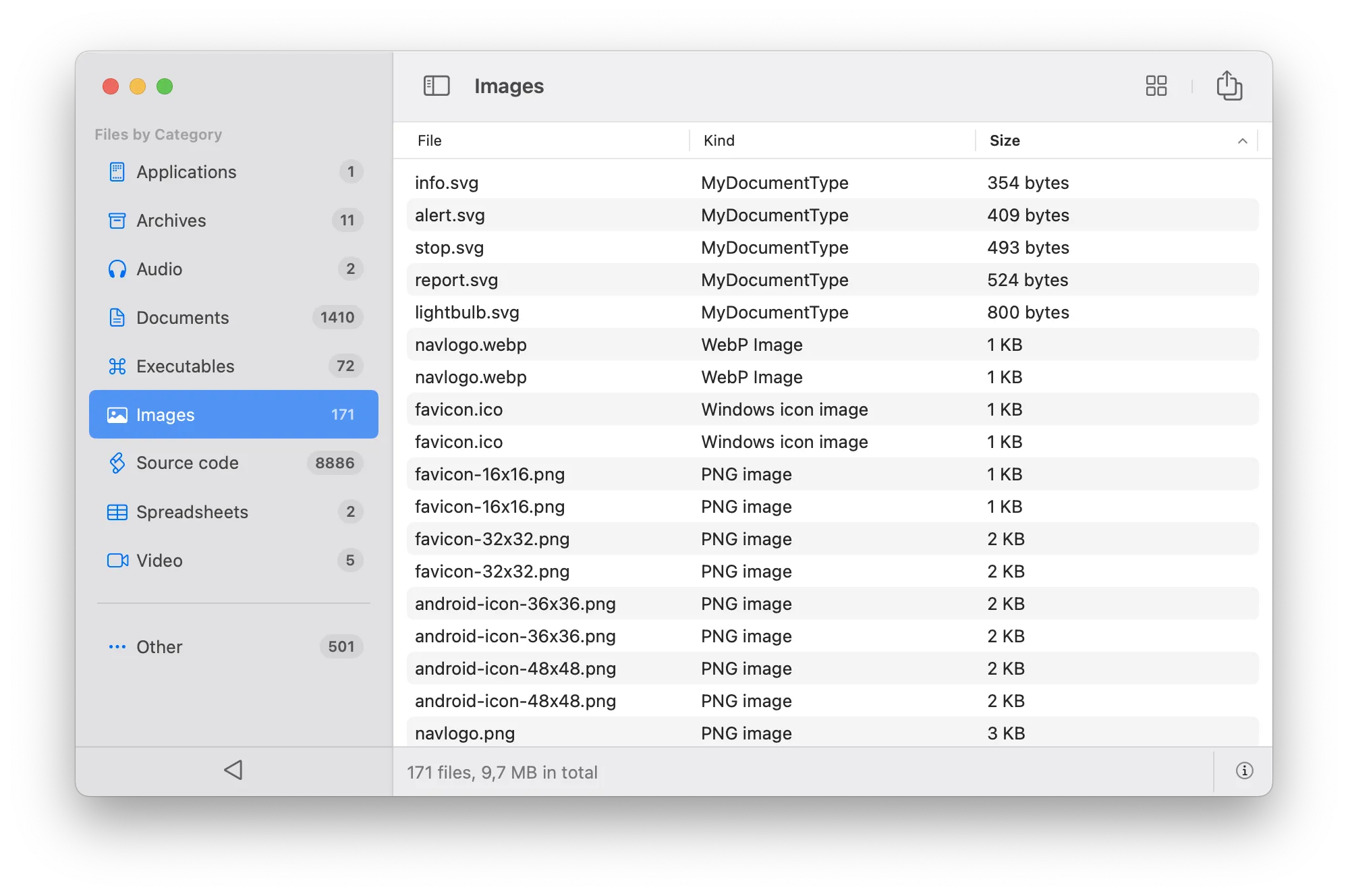Sort the list by File name
Image resolution: width=1348 pixels, height=896 pixels.
[x=430, y=140]
